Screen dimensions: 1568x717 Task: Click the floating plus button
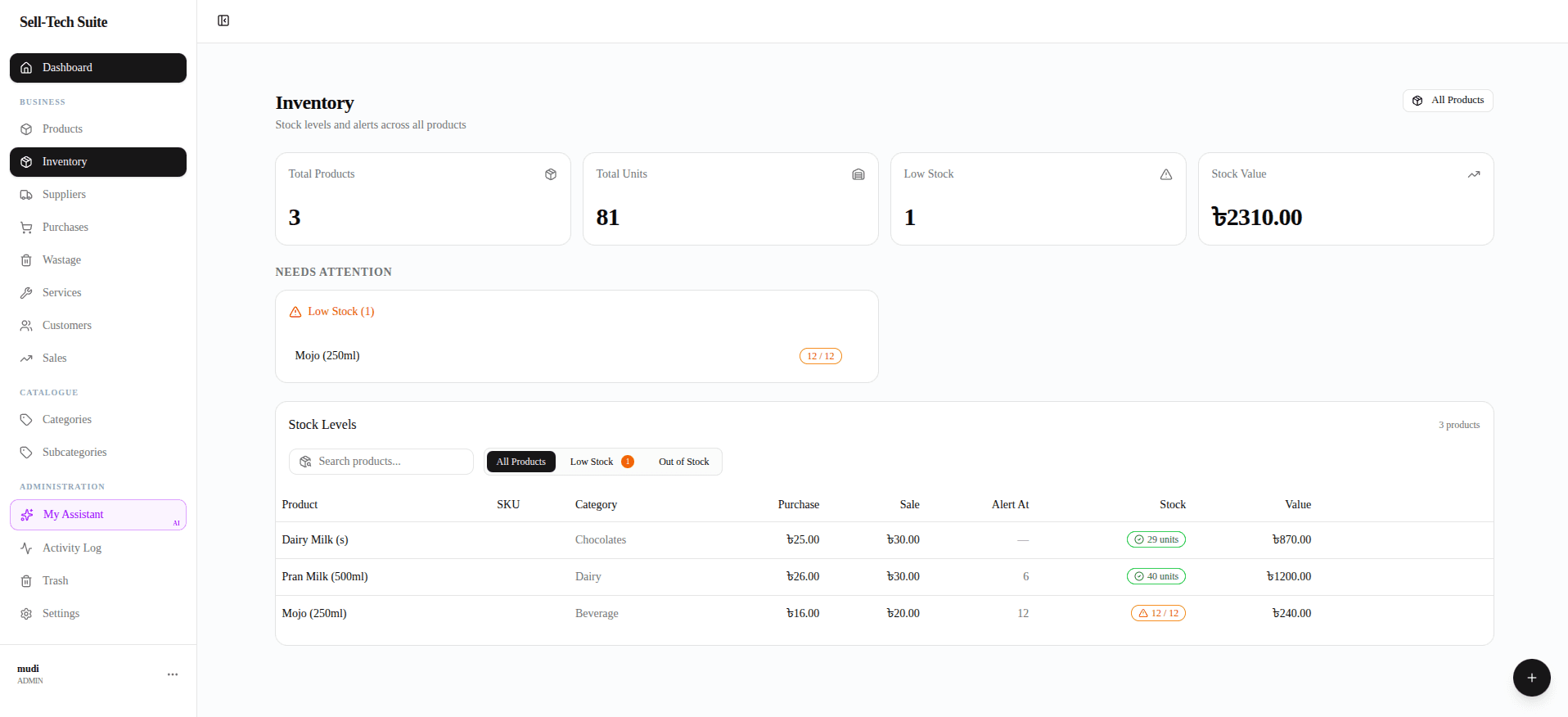[1532, 678]
